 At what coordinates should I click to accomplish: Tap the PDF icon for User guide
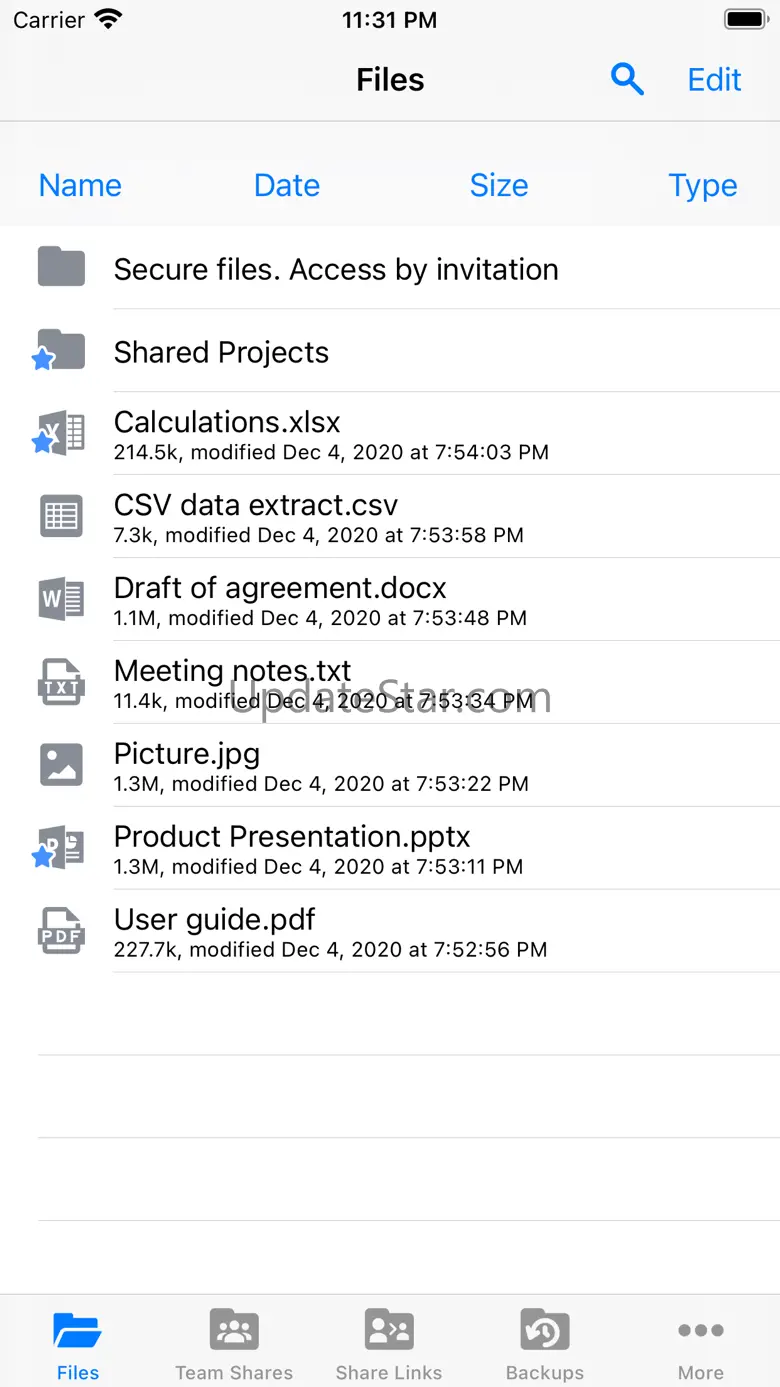[x=61, y=931]
